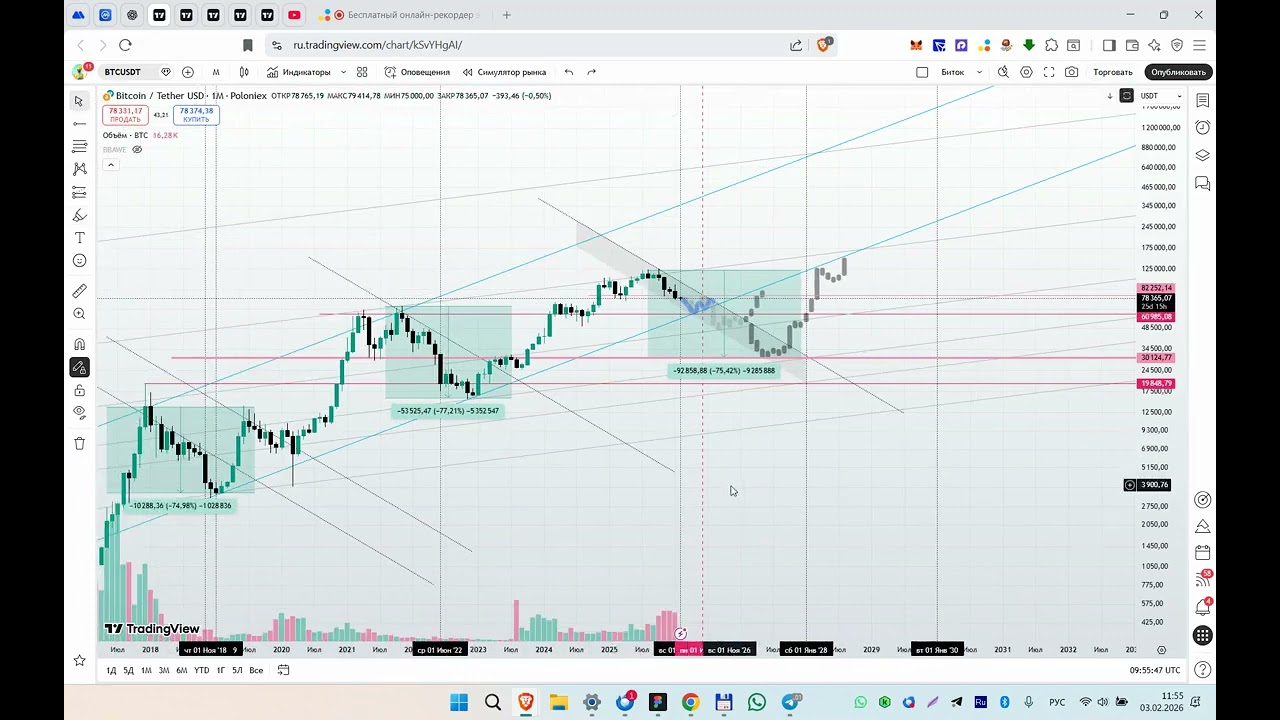This screenshot has height=720, width=1280.
Task: Toggle BBAWE indicator visibility eye
Action: (x=137, y=149)
